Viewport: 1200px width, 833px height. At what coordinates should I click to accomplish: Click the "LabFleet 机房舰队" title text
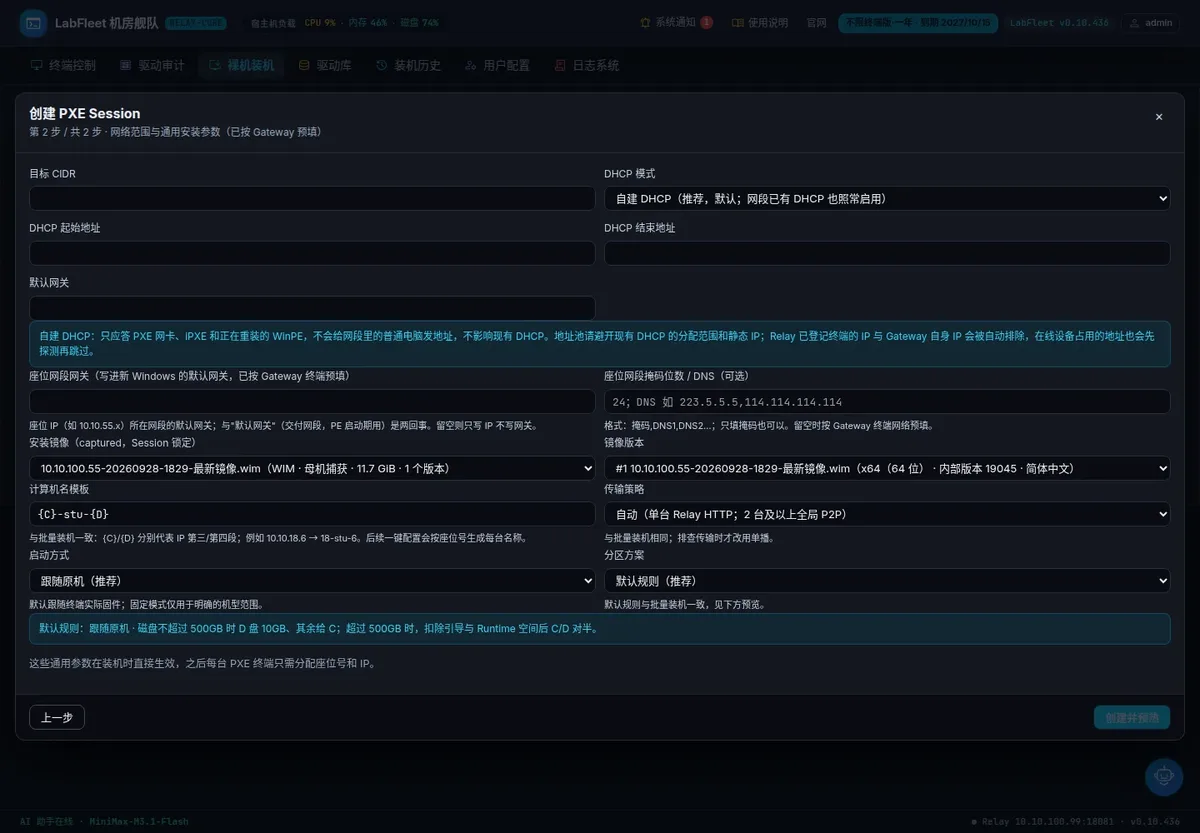tap(107, 22)
